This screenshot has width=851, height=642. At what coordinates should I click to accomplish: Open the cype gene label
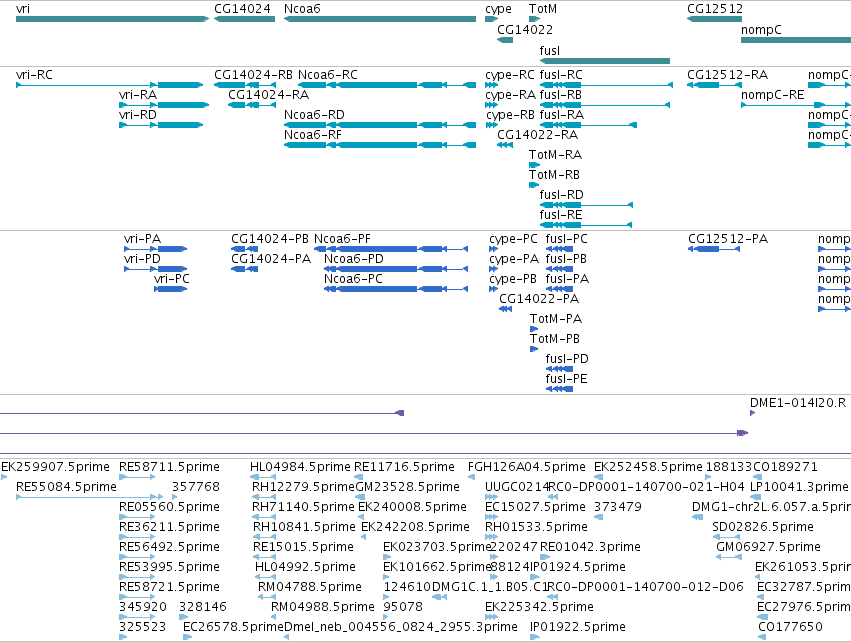click(x=498, y=9)
